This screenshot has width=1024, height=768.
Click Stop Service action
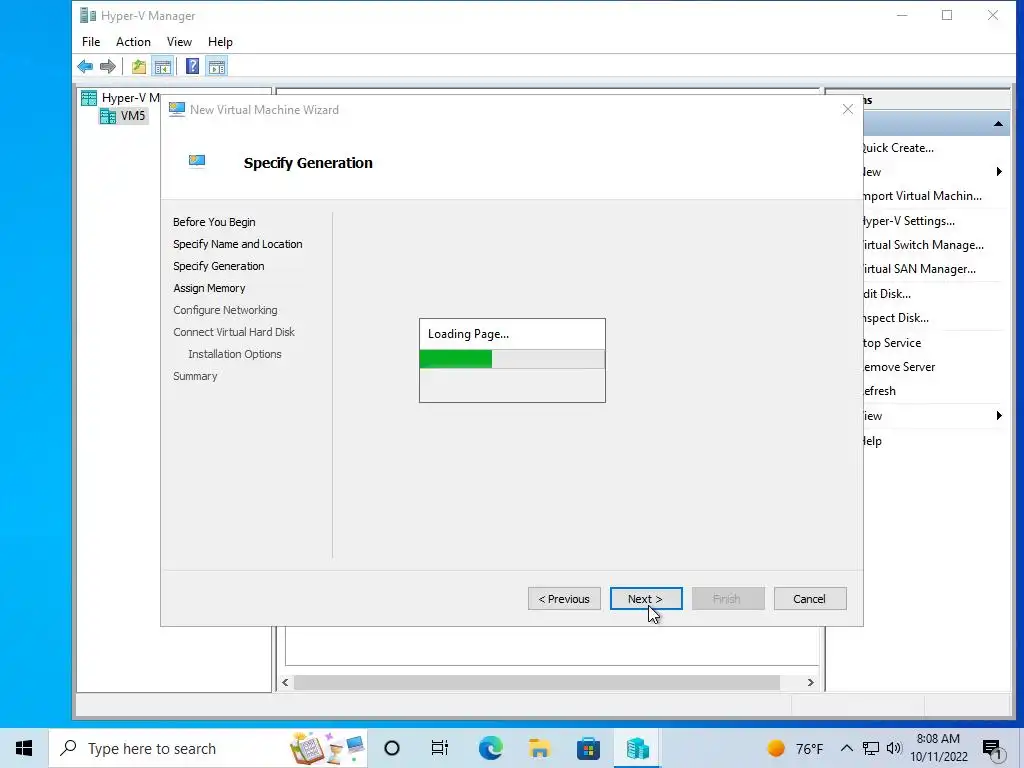click(892, 343)
